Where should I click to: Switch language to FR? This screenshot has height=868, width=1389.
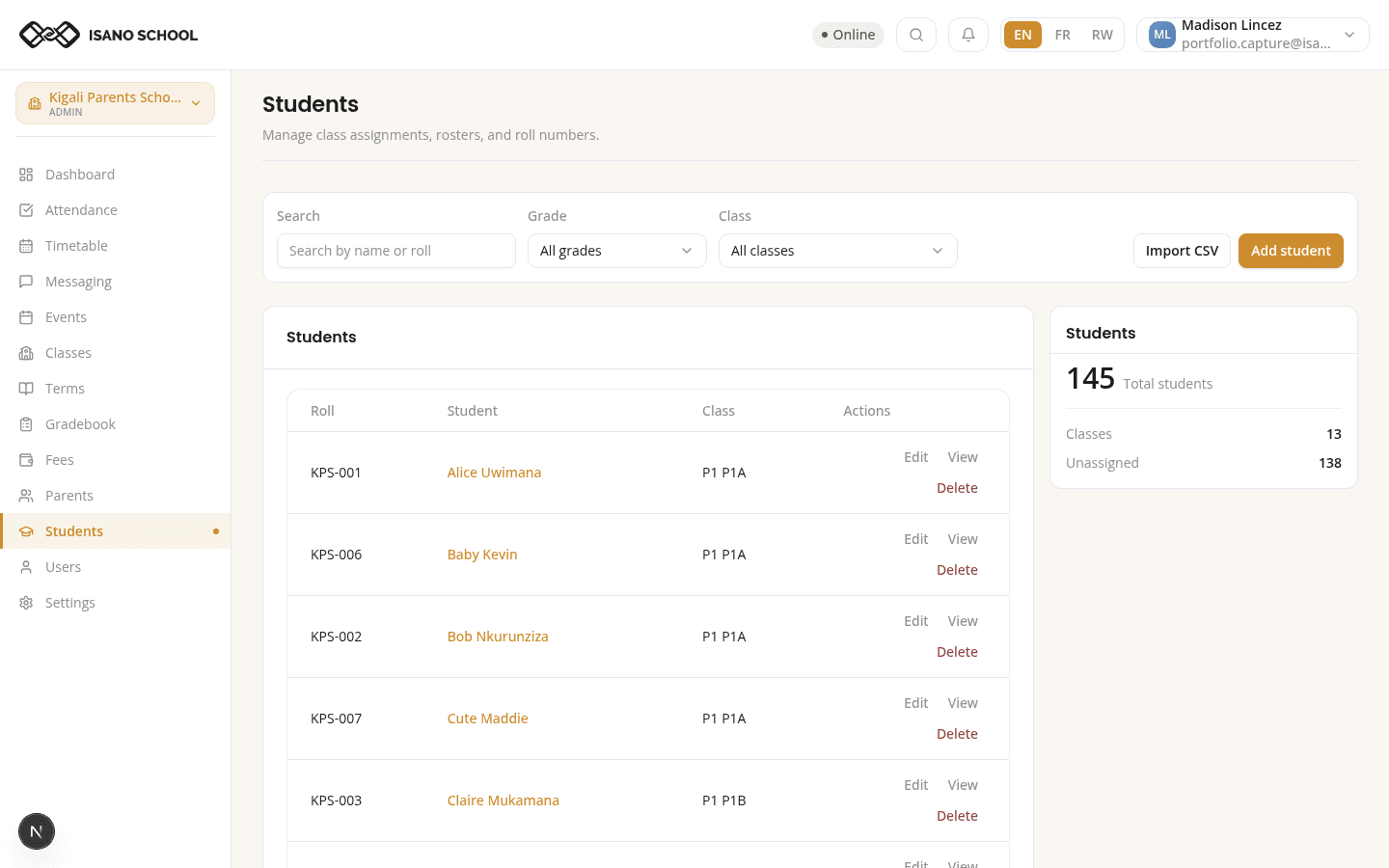pyautogui.click(x=1063, y=35)
